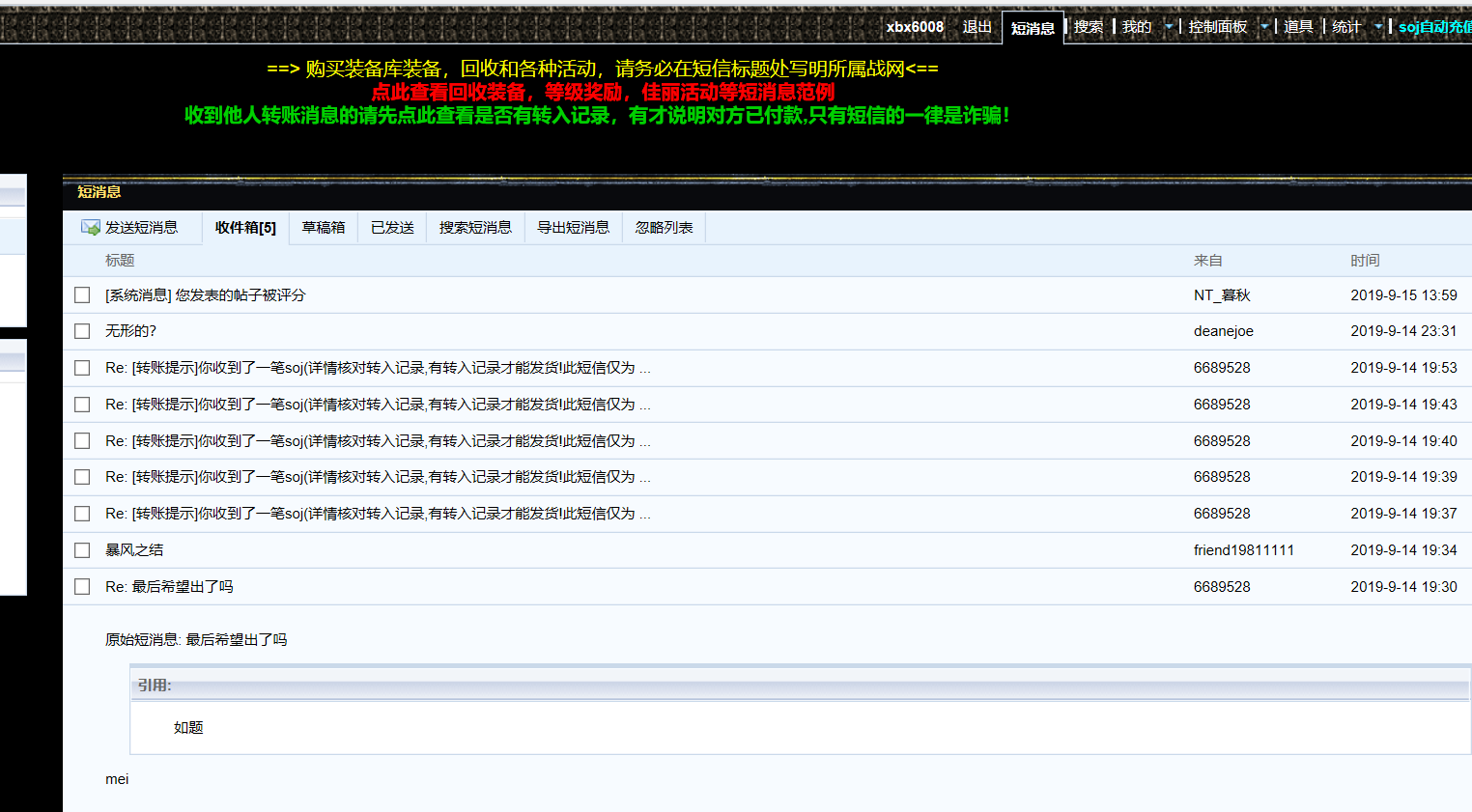
Task: Mark the checkbox for Re: 最后希望出了吗
Action: pyautogui.click(x=82, y=587)
